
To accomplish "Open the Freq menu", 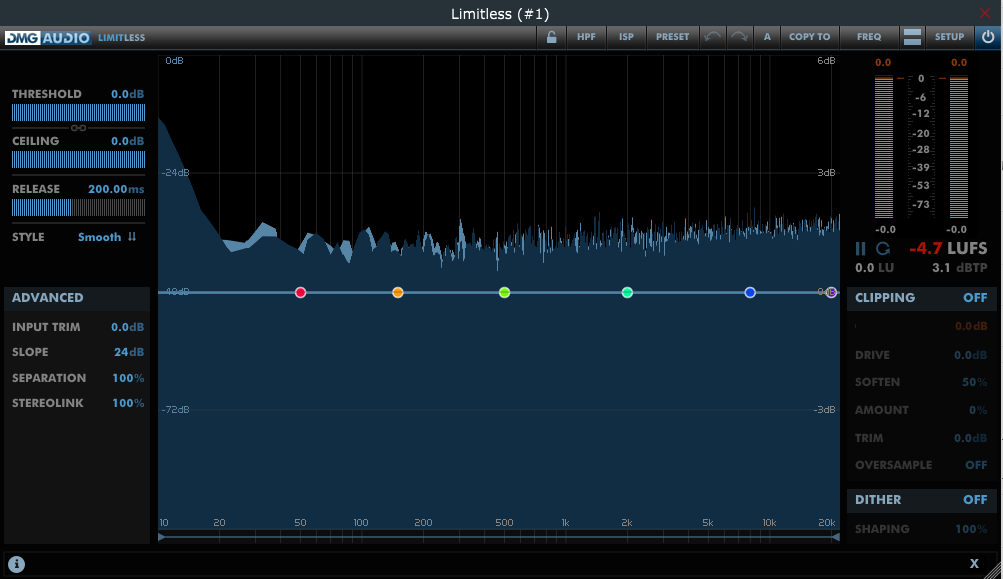I will click(x=869, y=37).
